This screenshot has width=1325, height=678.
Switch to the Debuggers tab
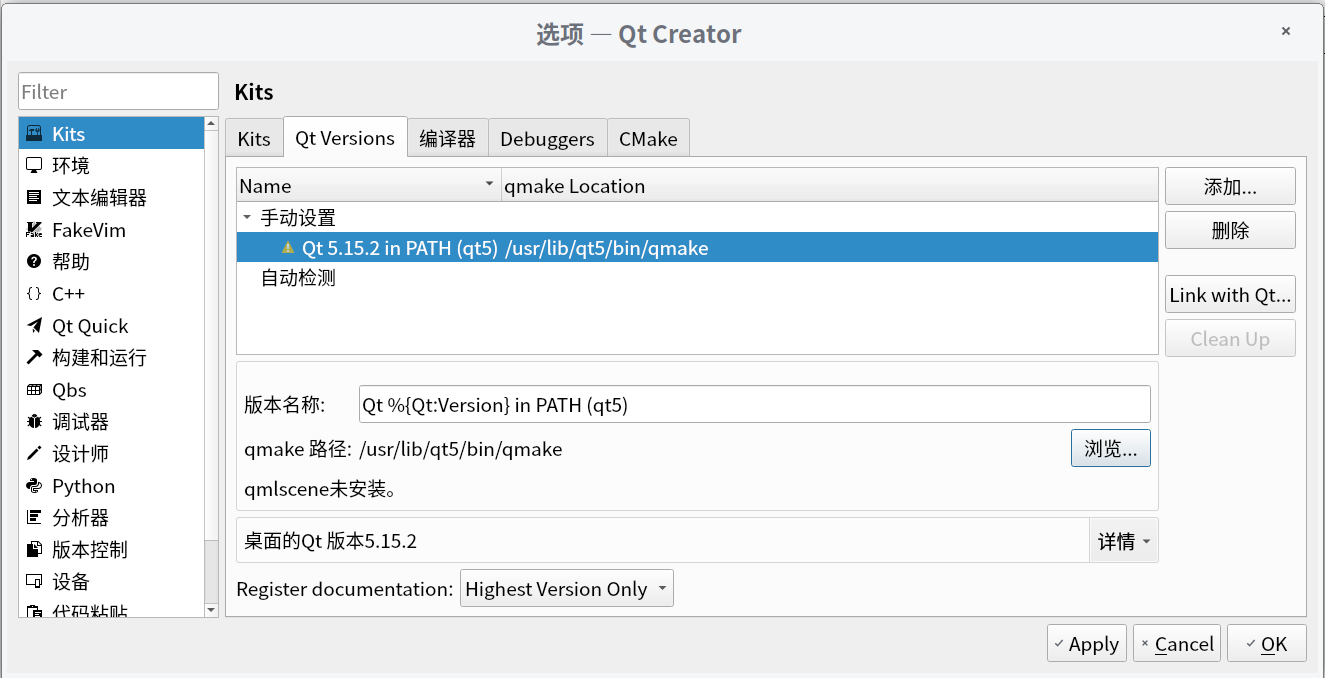(548, 139)
